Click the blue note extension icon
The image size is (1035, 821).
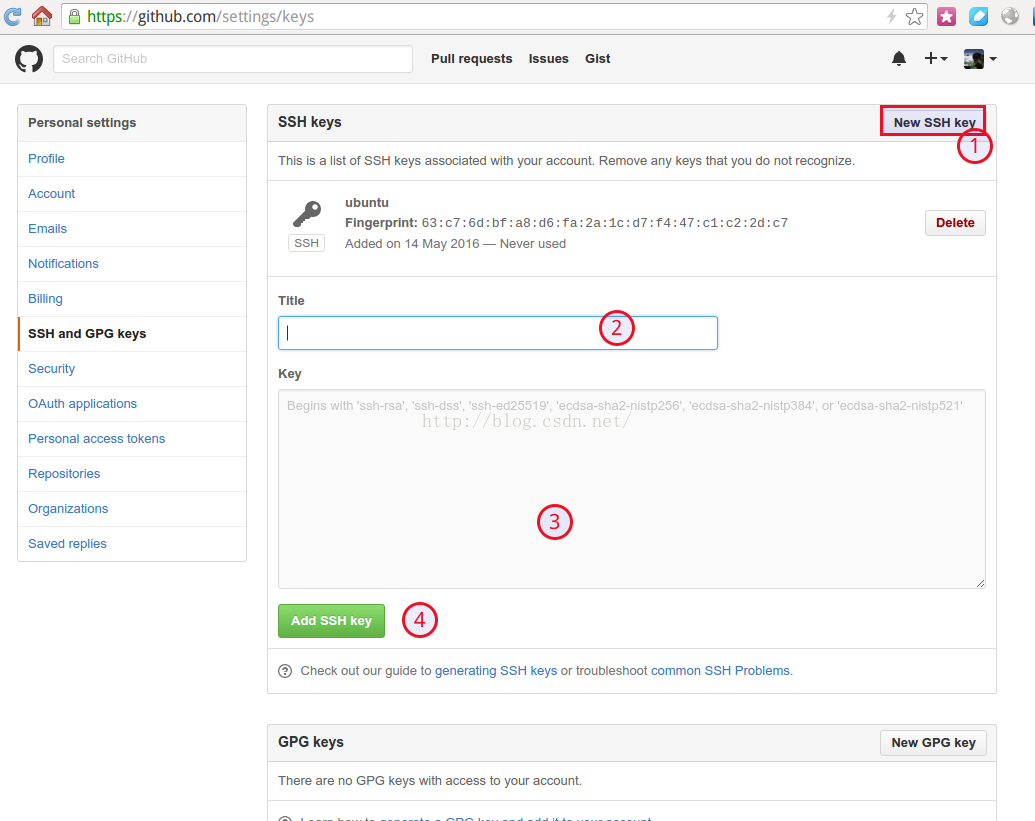pyautogui.click(x=978, y=16)
